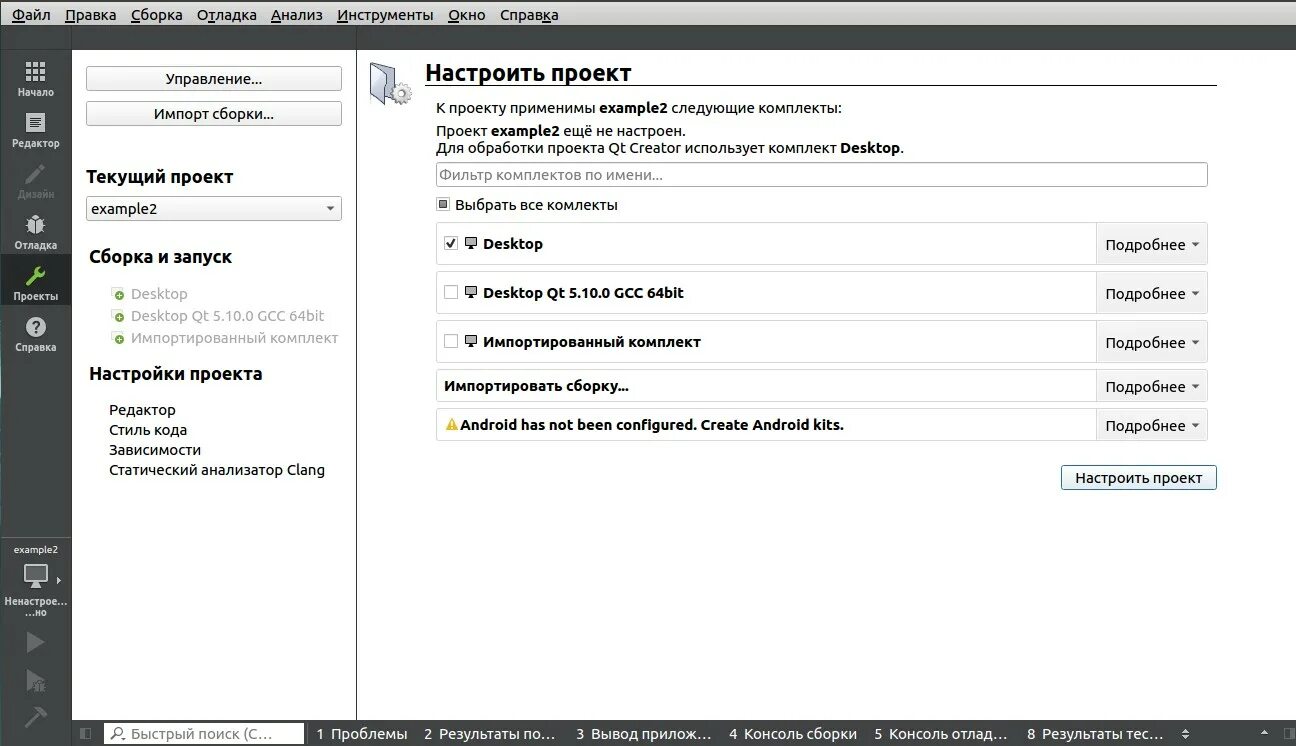Focus the Быстрый поиск field
Image resolution: width=1296 pixels, height=746 pixels.
coord(204,734)
